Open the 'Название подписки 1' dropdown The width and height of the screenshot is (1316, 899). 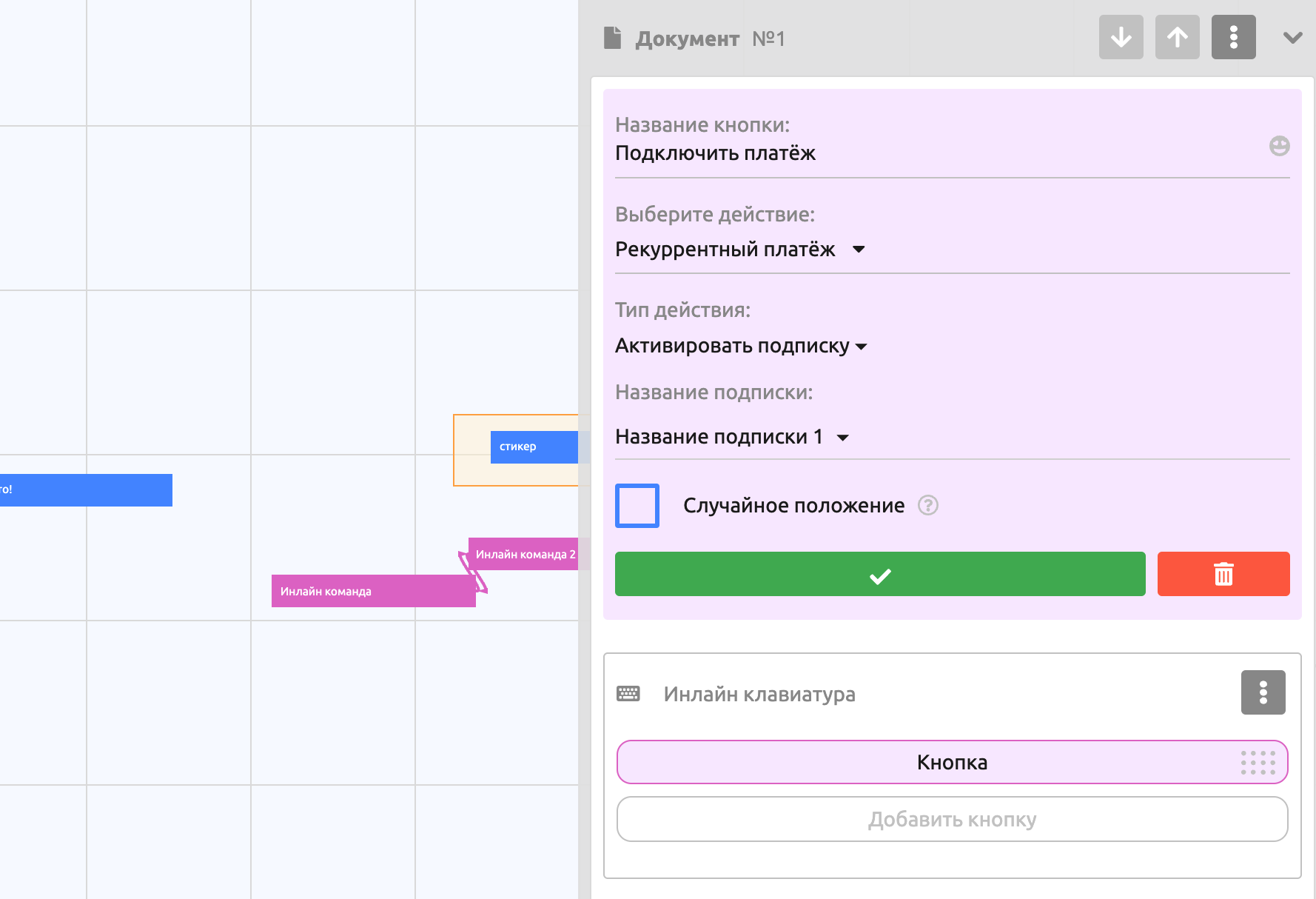[732, 437]
